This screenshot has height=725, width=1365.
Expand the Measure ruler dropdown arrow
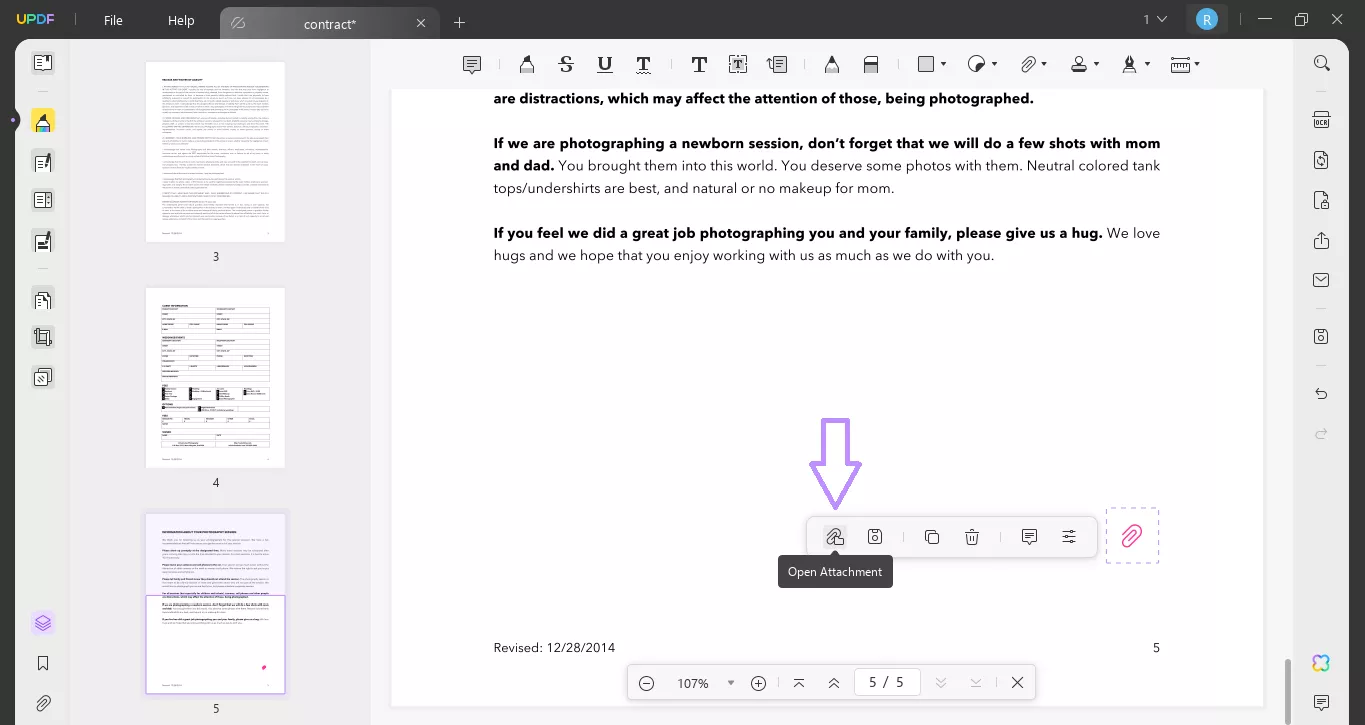click(x=1197, y=65)
